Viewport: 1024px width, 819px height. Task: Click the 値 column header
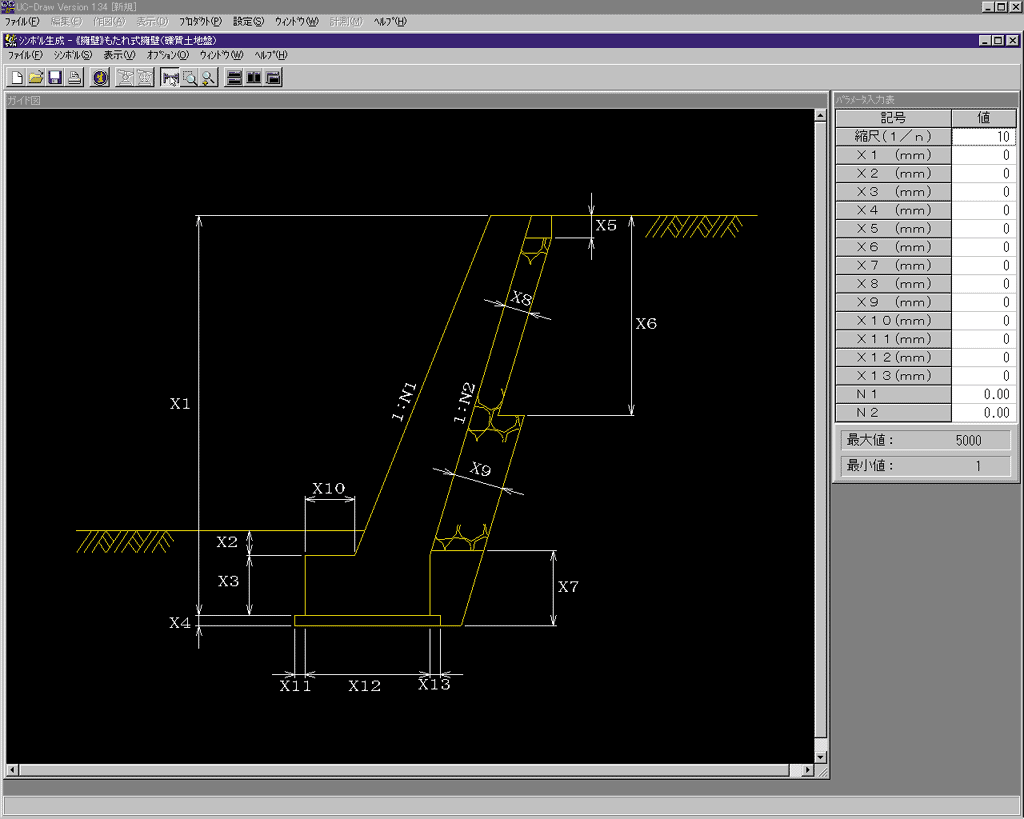[x=982, y=118]
